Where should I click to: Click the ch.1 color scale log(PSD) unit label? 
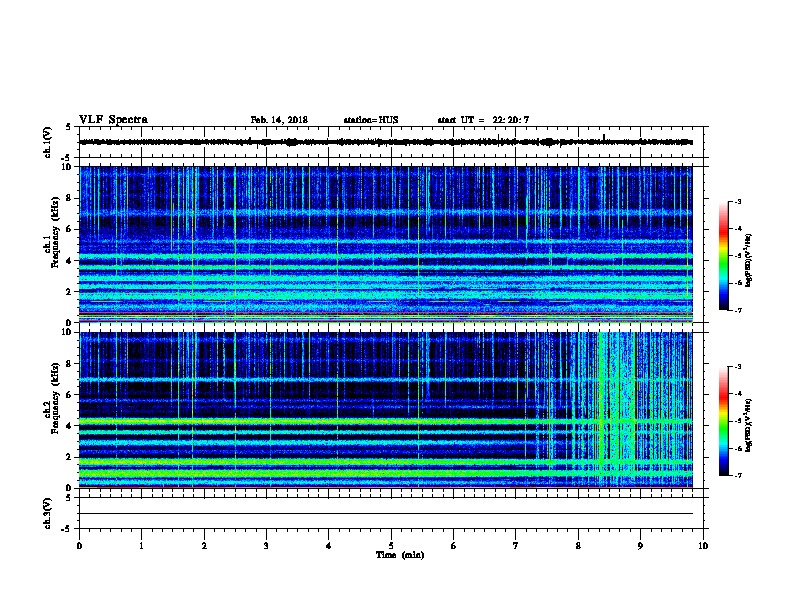(x=749, y=260)
